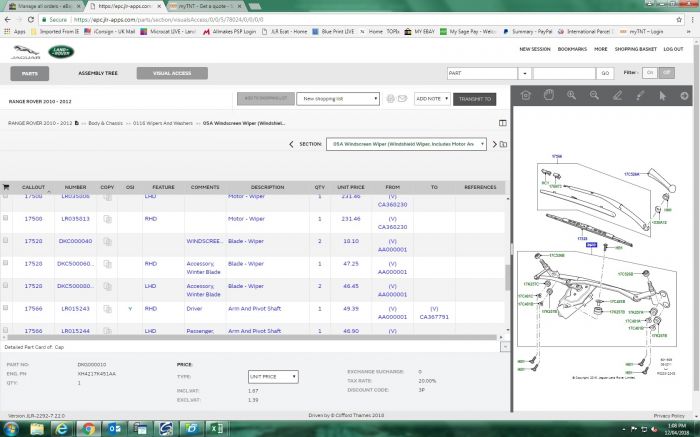Tick checkbox for LHD Winter Blade row
Image resolution: width=700 pixels, height=437 pixels.
pos(5,285)
